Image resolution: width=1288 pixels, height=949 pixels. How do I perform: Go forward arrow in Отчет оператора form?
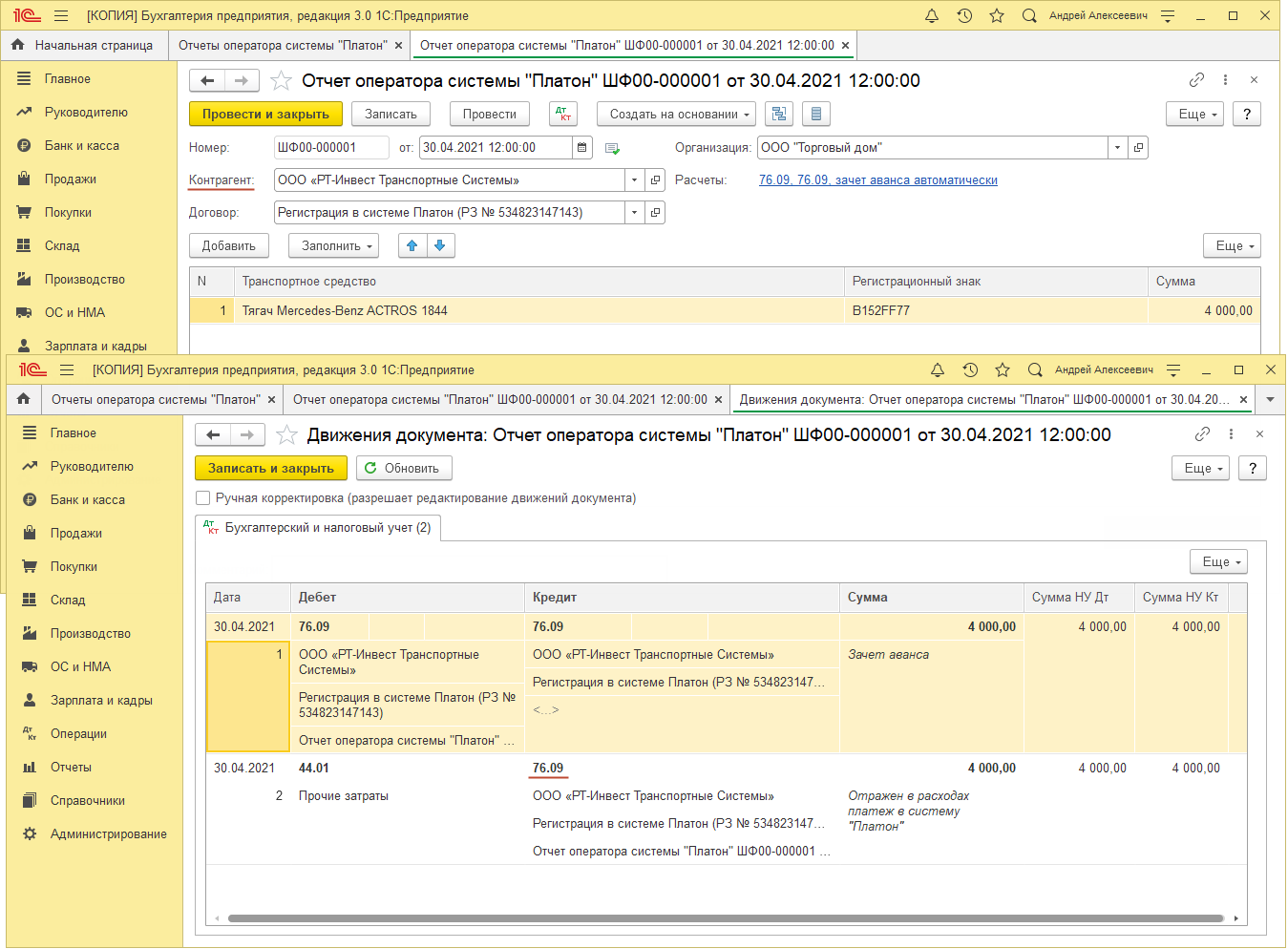pos(242,80)
